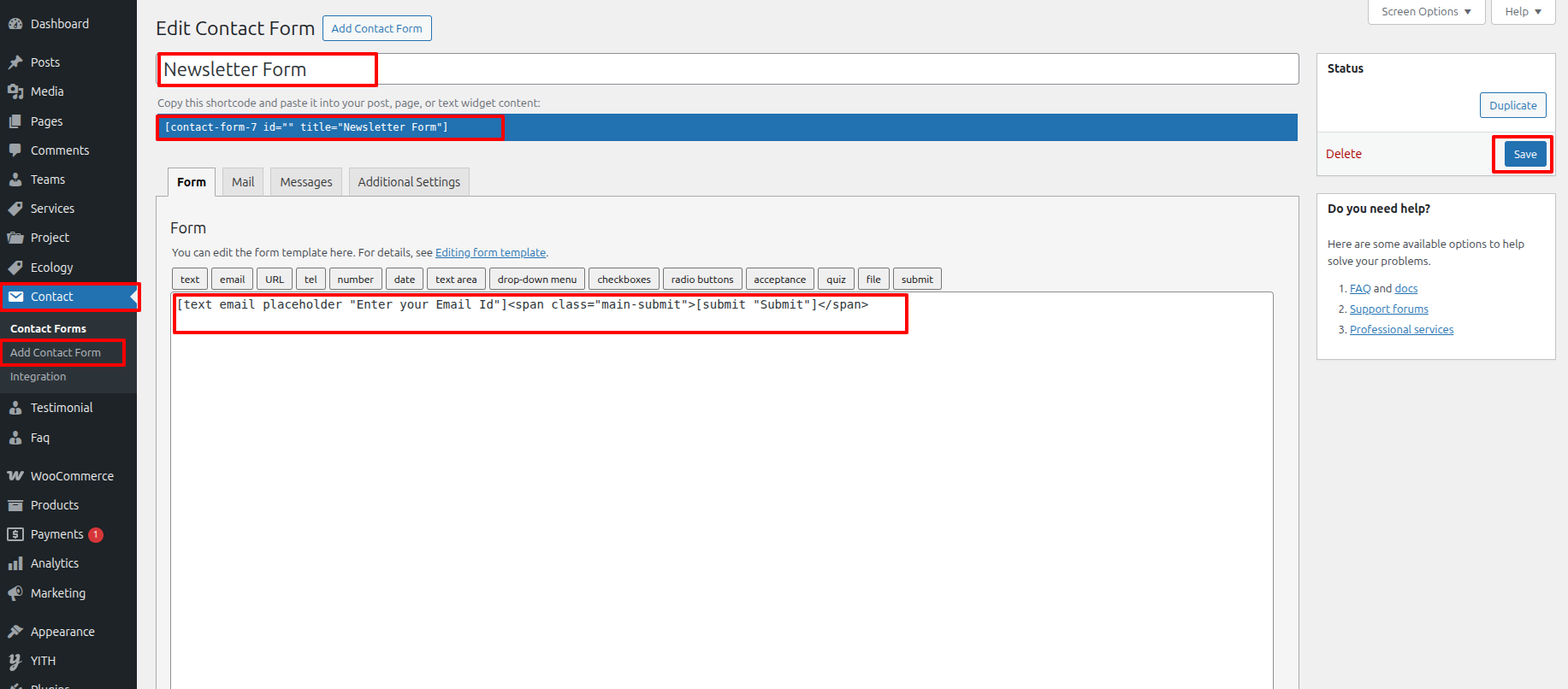Insert a drop-down menu form tag

(537, 280)
